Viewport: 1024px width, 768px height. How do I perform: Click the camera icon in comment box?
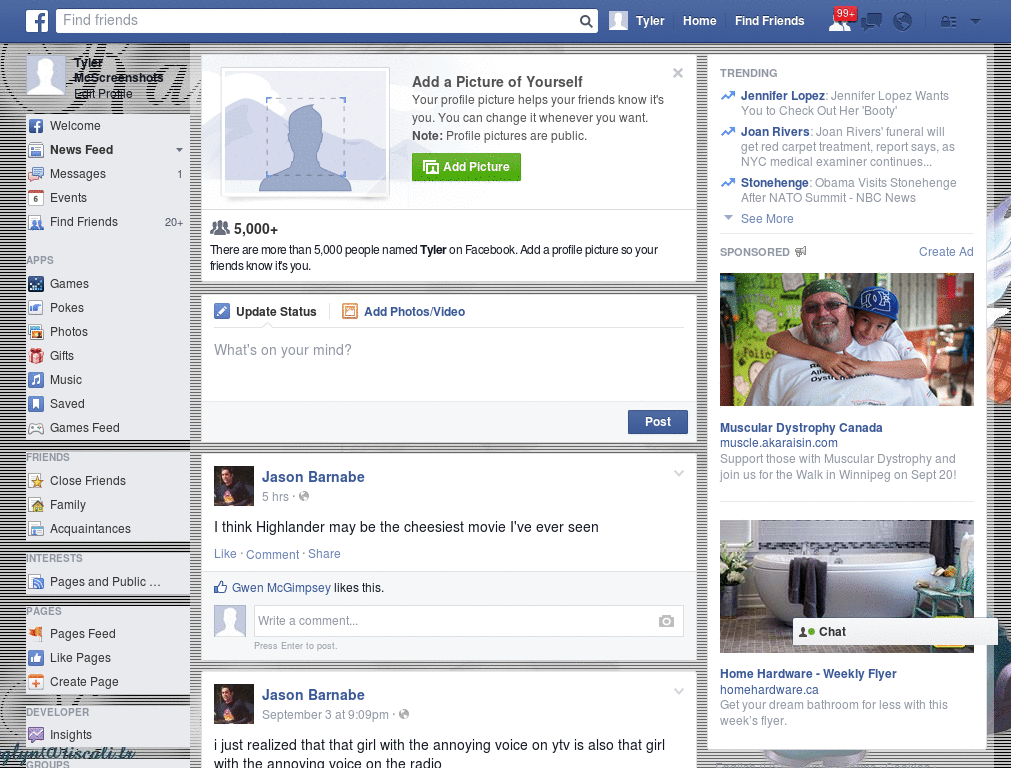click(x=666, y=621)
